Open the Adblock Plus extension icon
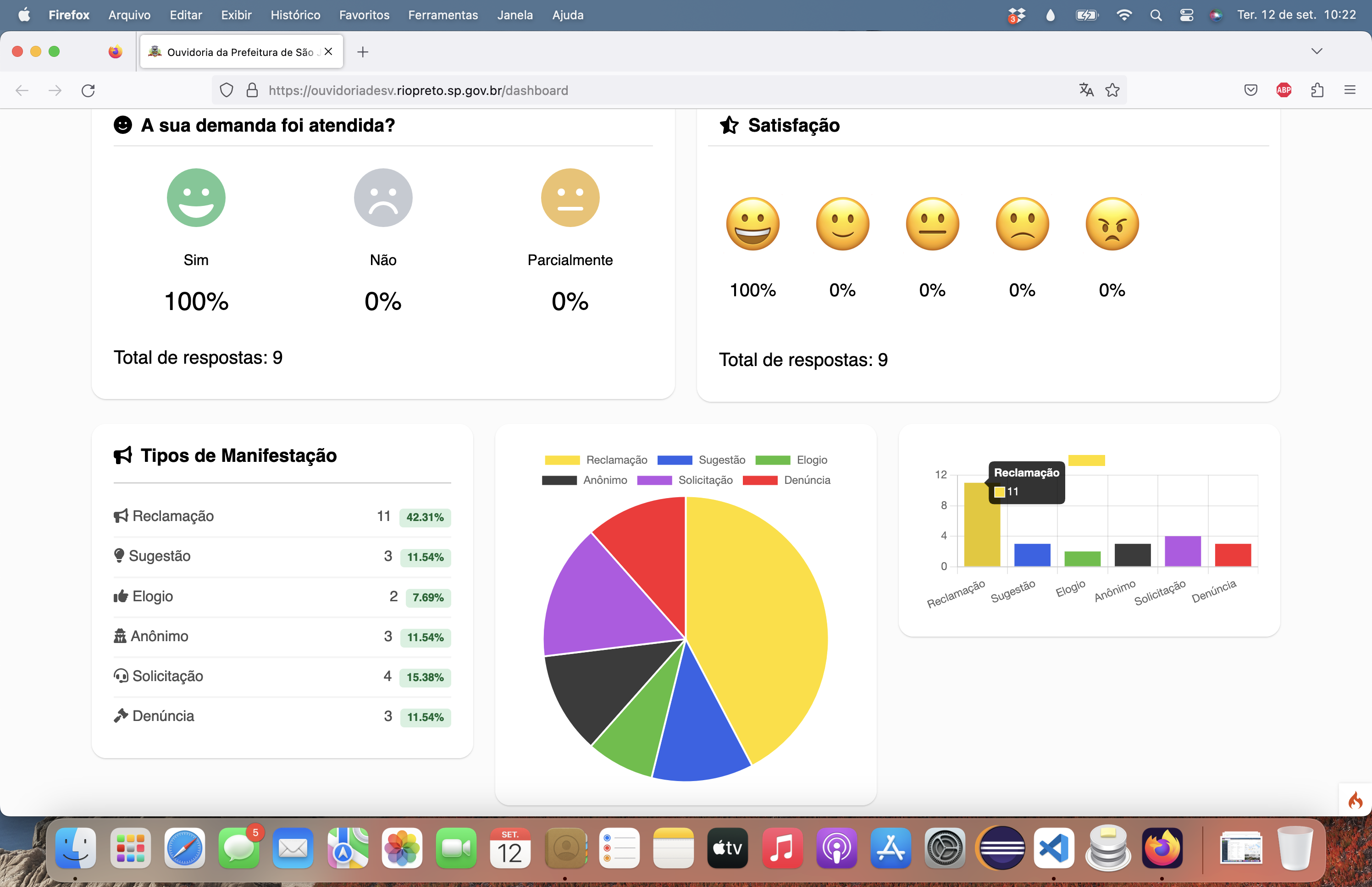This screenshot has height=887, width=1372. point(1283,90)
